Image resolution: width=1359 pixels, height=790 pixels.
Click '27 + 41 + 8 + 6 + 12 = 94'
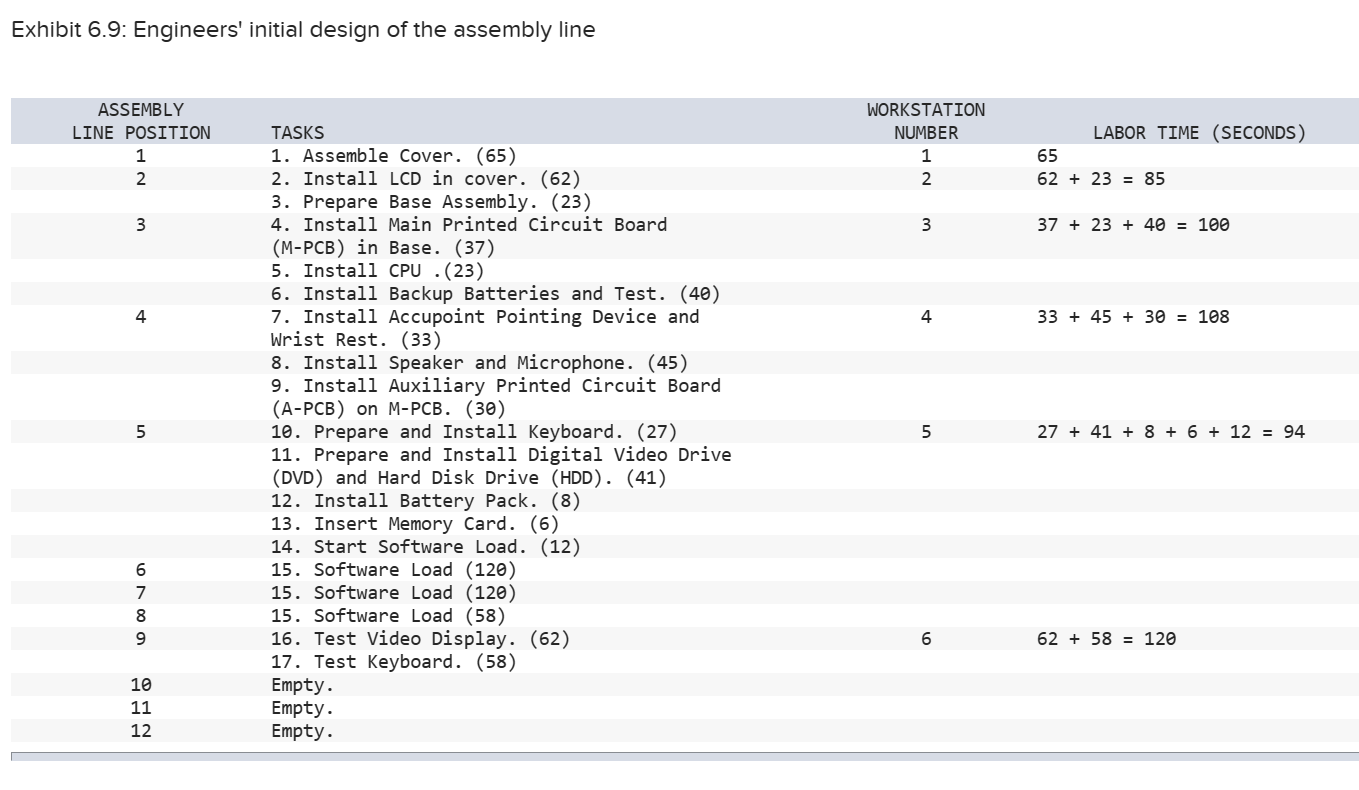click(1171, 432)
